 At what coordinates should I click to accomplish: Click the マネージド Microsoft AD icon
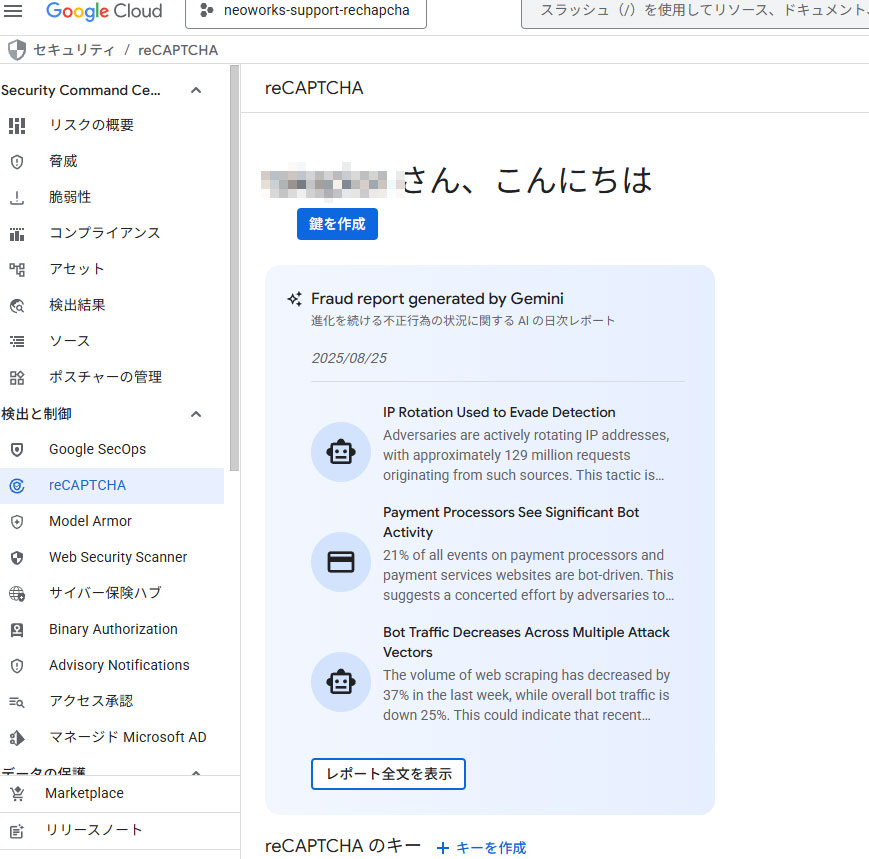[x=17, y=738]
